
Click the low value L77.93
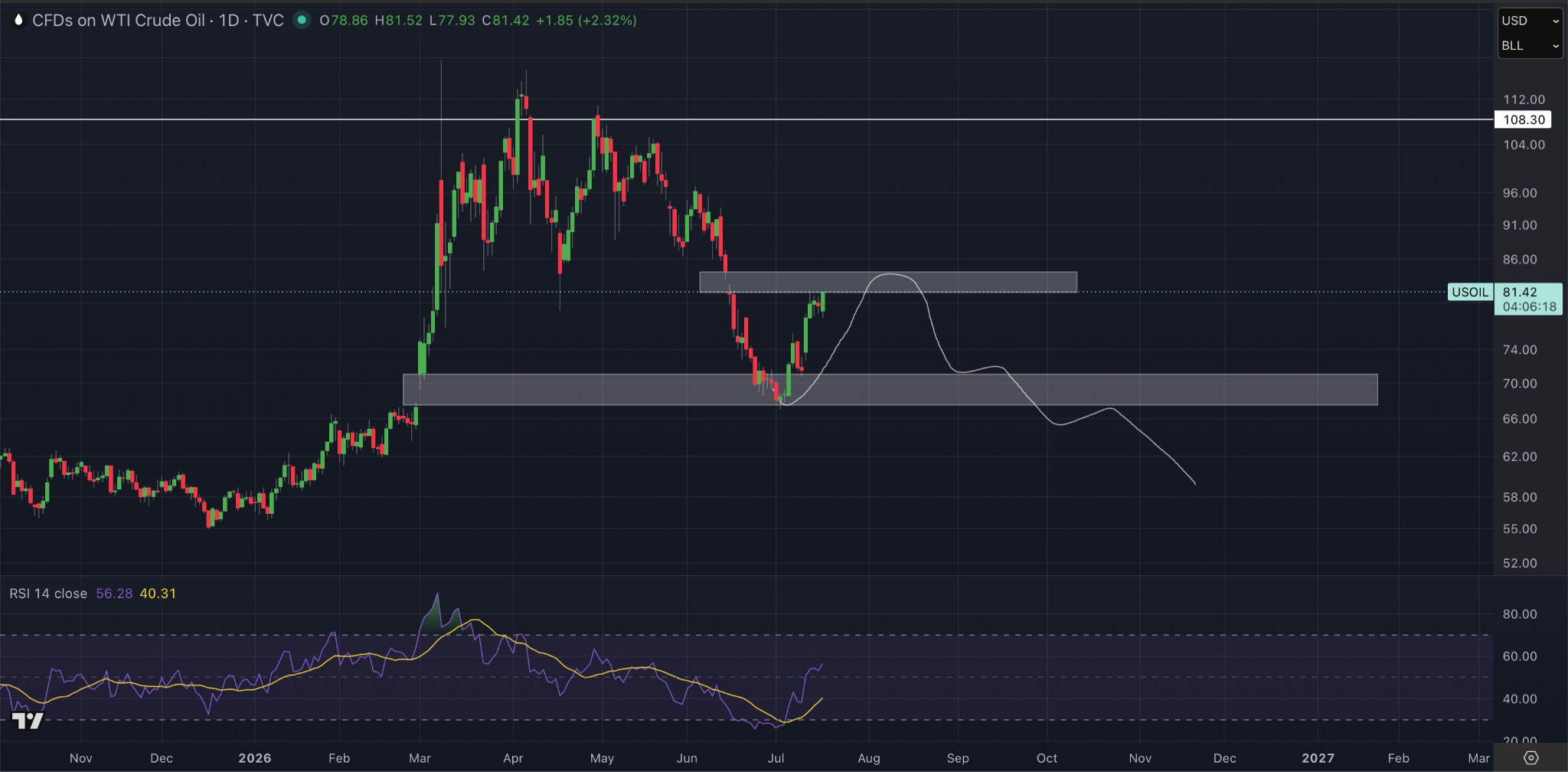click(x=452, y=21)
